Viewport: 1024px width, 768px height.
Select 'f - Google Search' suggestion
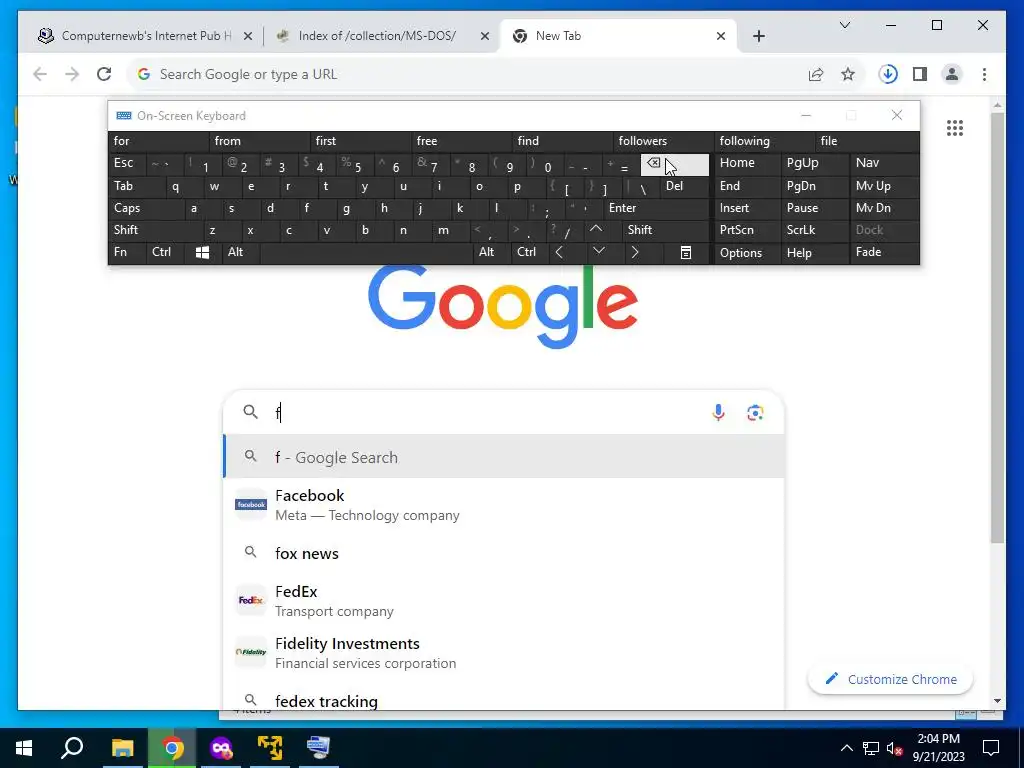504,457
